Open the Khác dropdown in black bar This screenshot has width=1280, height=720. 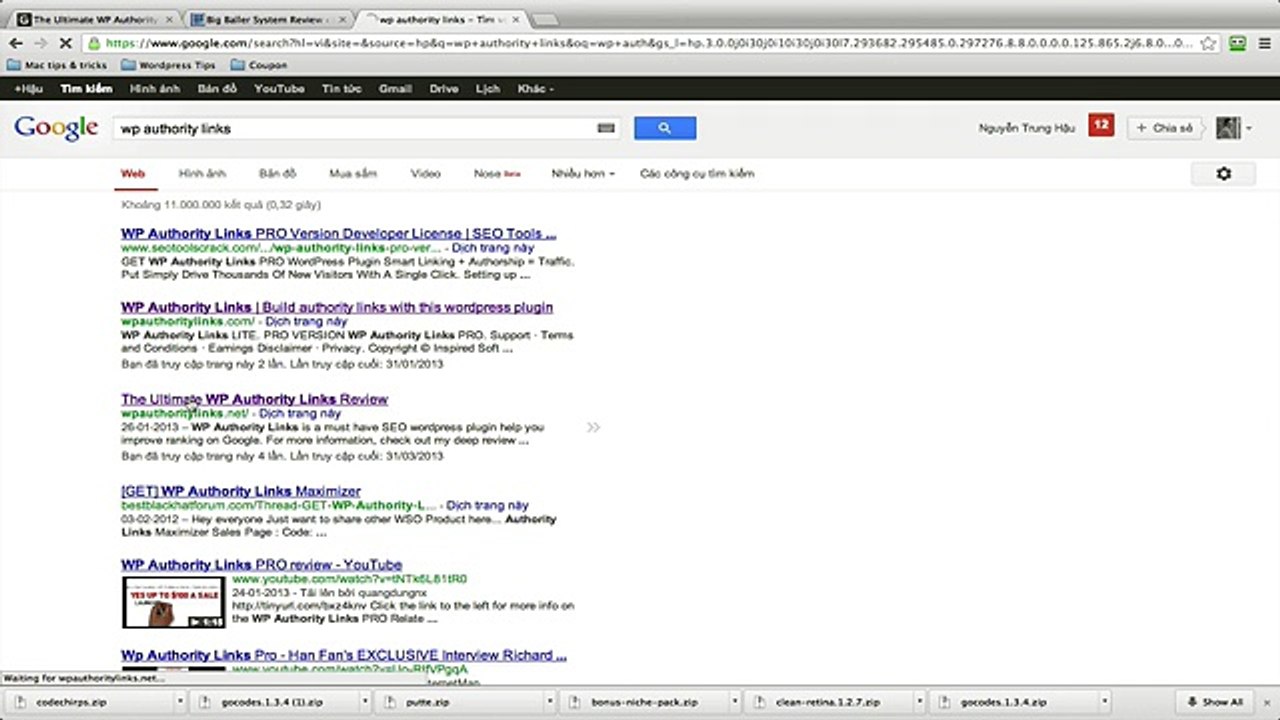[x=535, y=89]
